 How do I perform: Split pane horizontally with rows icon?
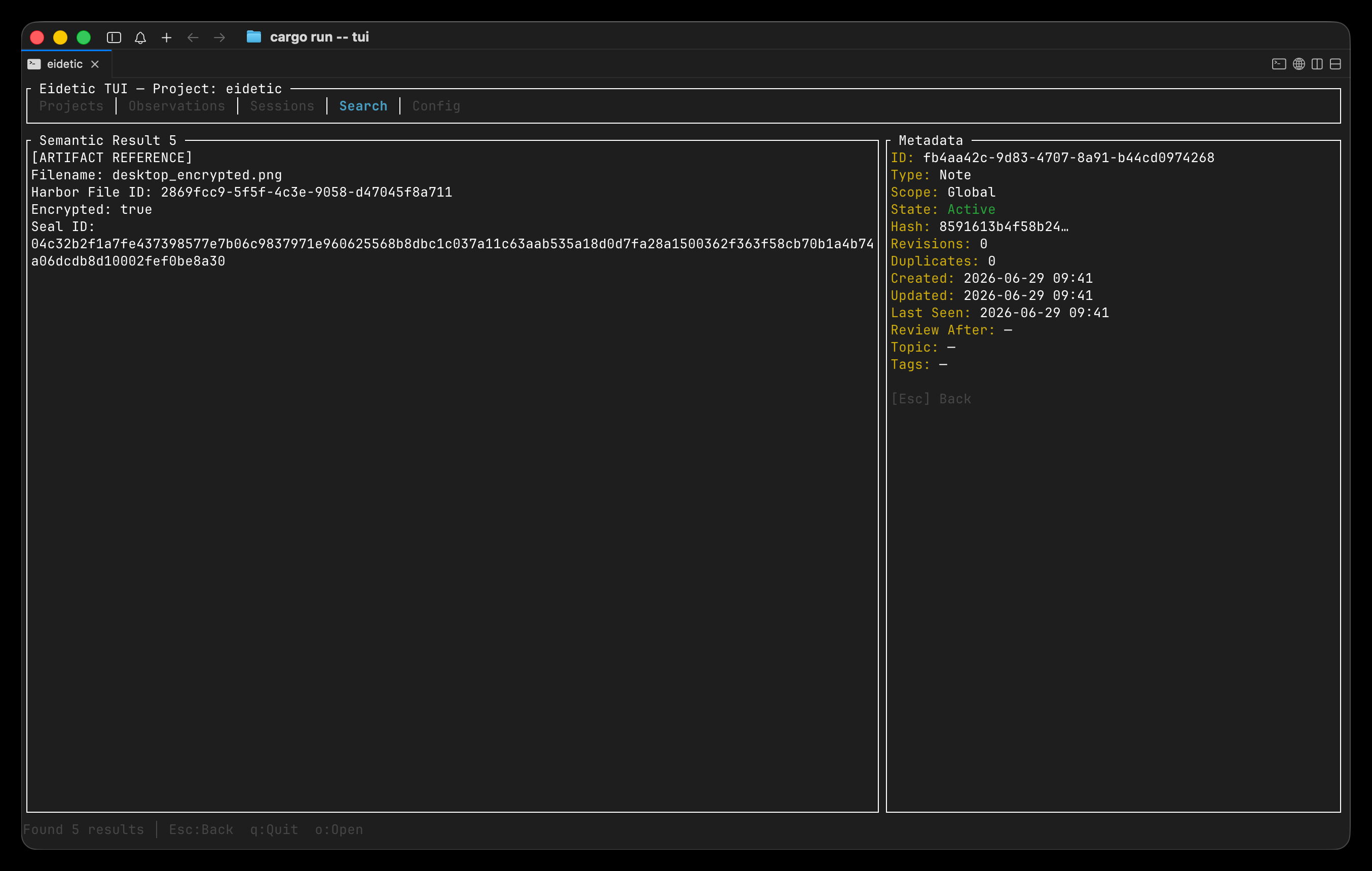(x=1336, y=64)
